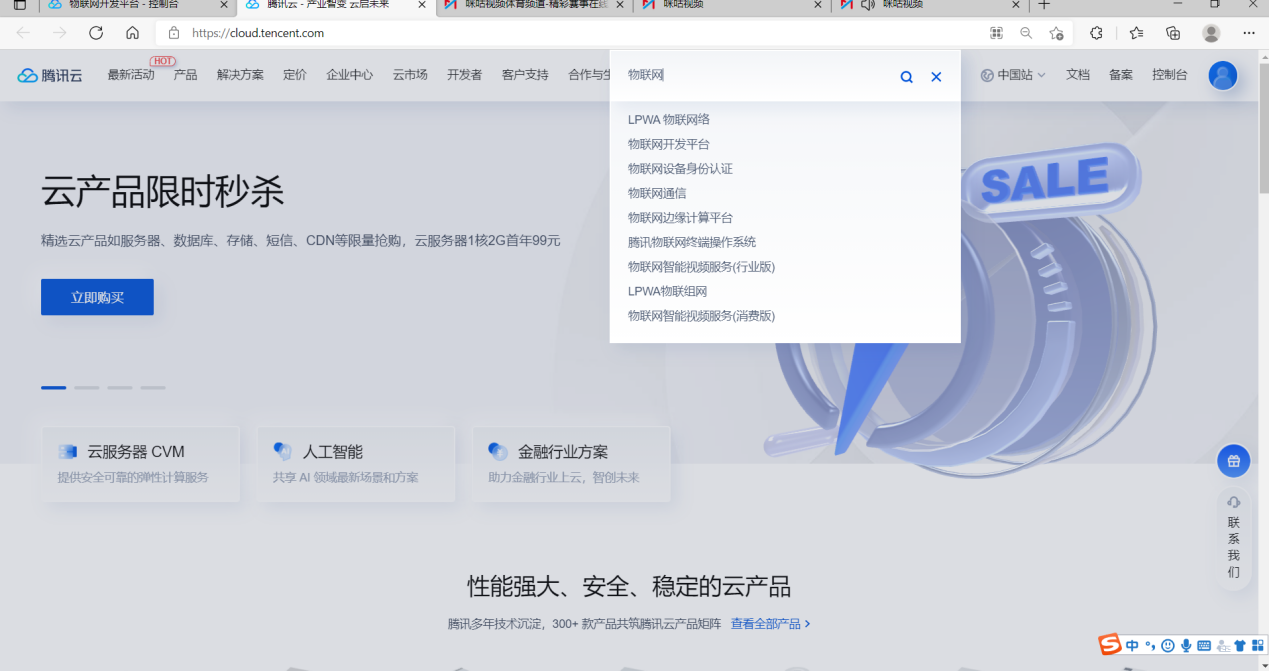Click 最新活动 in navigation
The image size is (1269, 671).
tap(131, 75)
